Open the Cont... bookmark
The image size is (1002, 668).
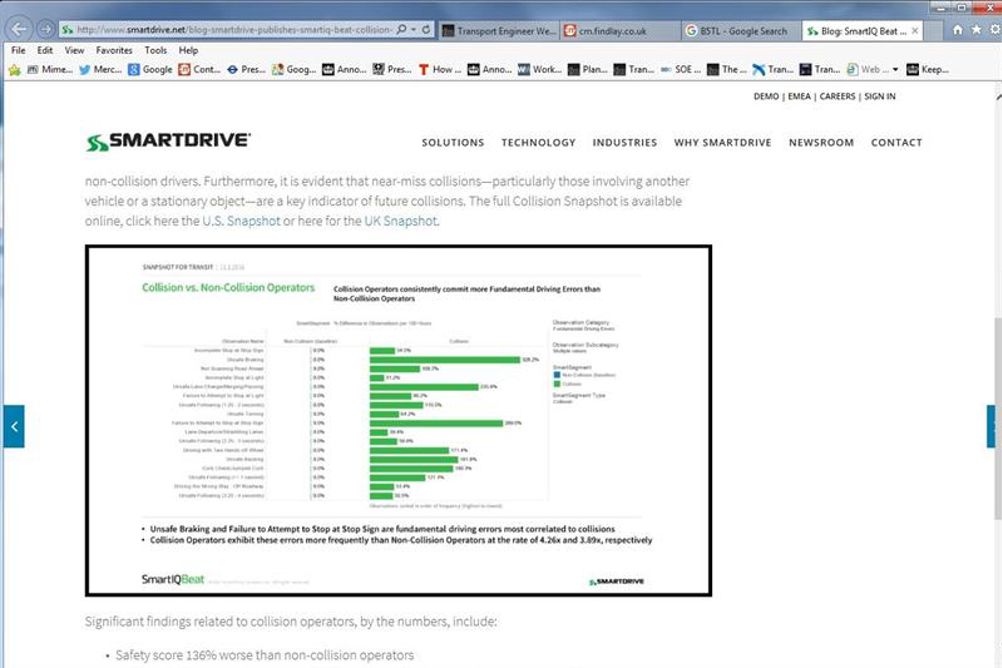coord(199,70)
